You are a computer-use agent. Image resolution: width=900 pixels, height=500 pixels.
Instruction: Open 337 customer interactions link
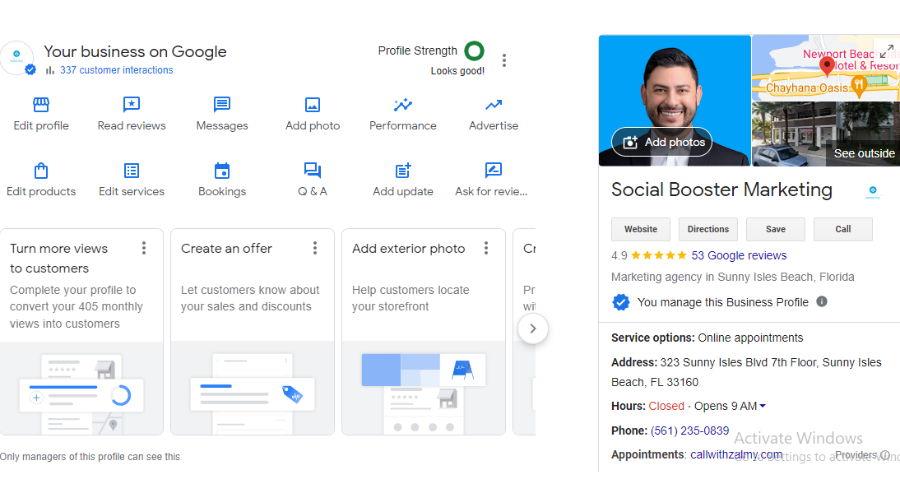coord(117,70)
